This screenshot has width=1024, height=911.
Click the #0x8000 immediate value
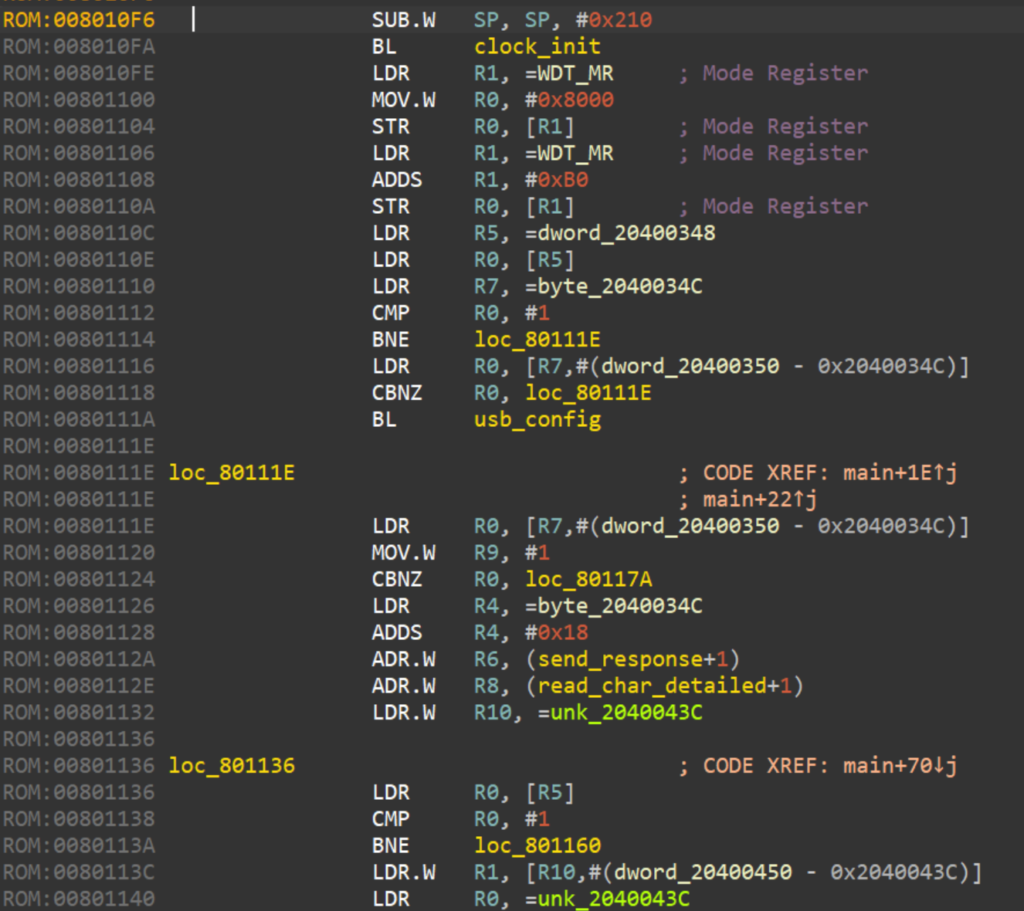(x=570, y=100)
